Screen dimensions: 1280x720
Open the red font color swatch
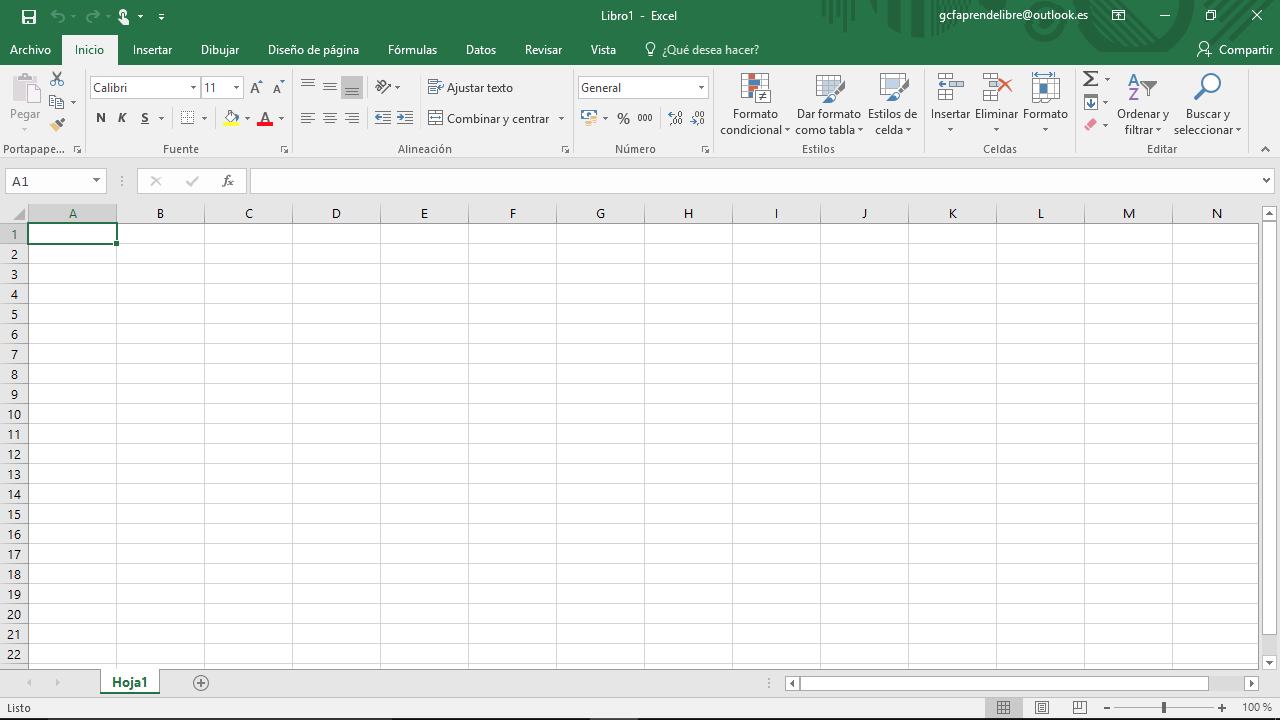coord(266,118)
